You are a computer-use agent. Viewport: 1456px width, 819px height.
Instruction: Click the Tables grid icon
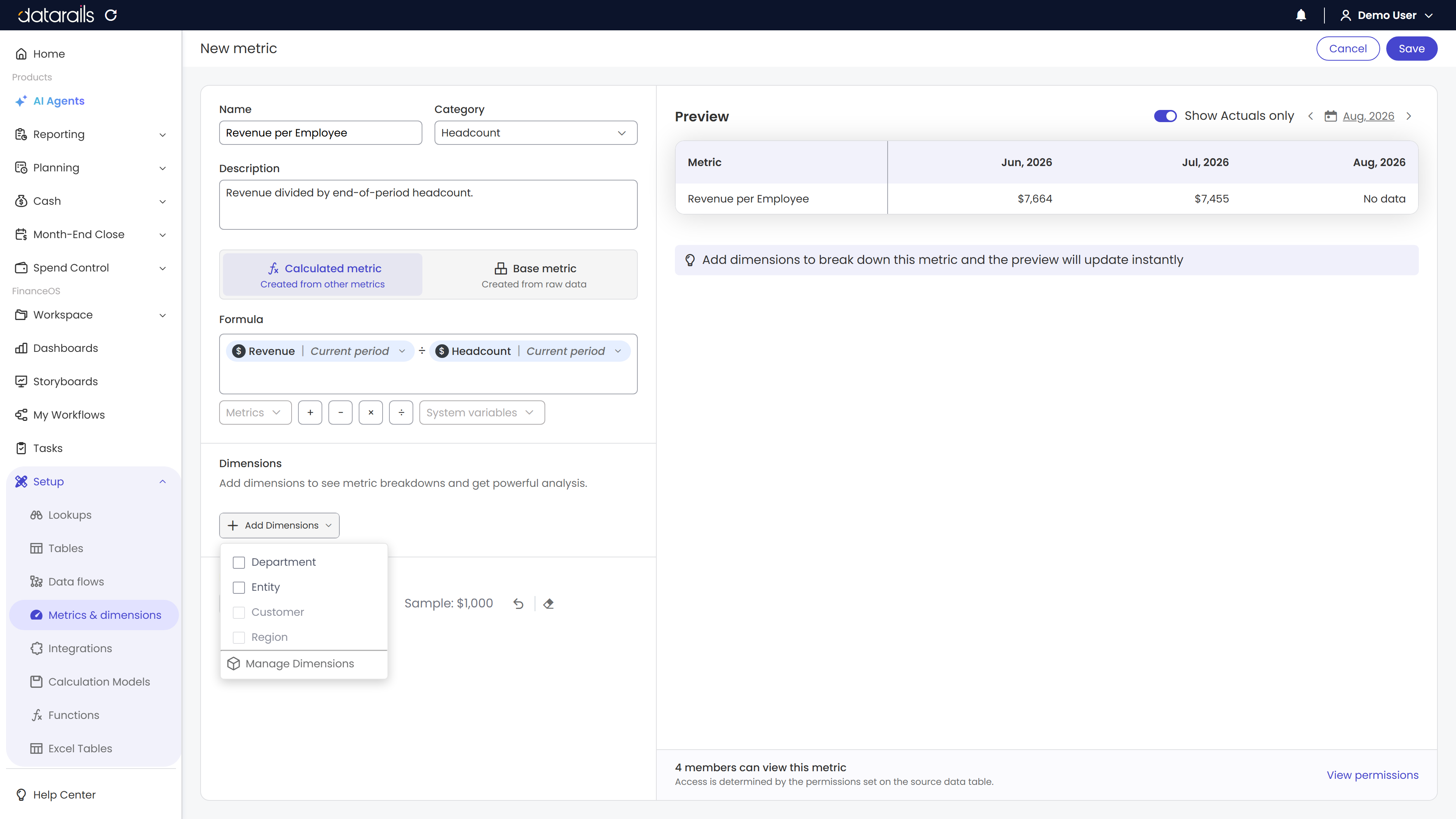tap(36, 548)
